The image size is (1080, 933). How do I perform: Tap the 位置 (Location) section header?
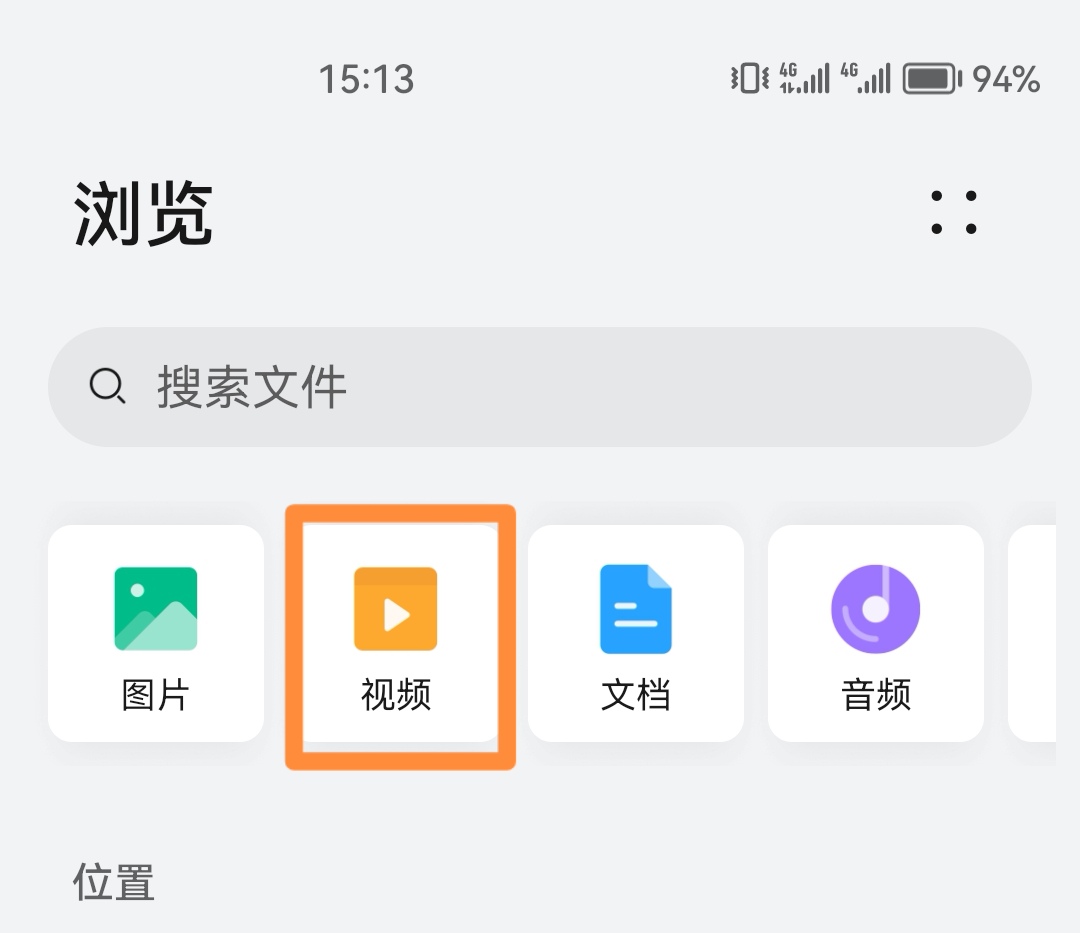point(113,884)
